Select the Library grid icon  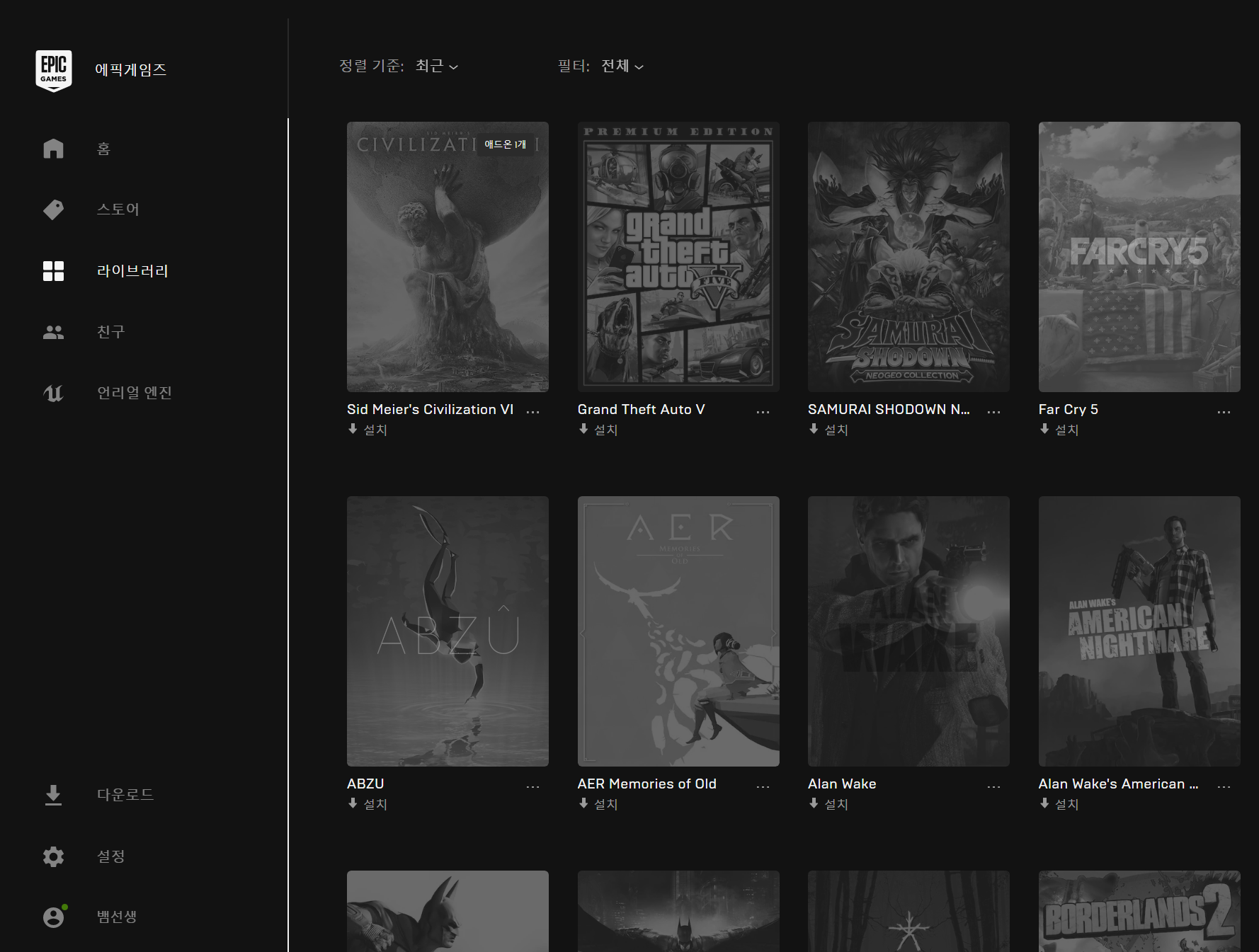[x=53, y=271]
